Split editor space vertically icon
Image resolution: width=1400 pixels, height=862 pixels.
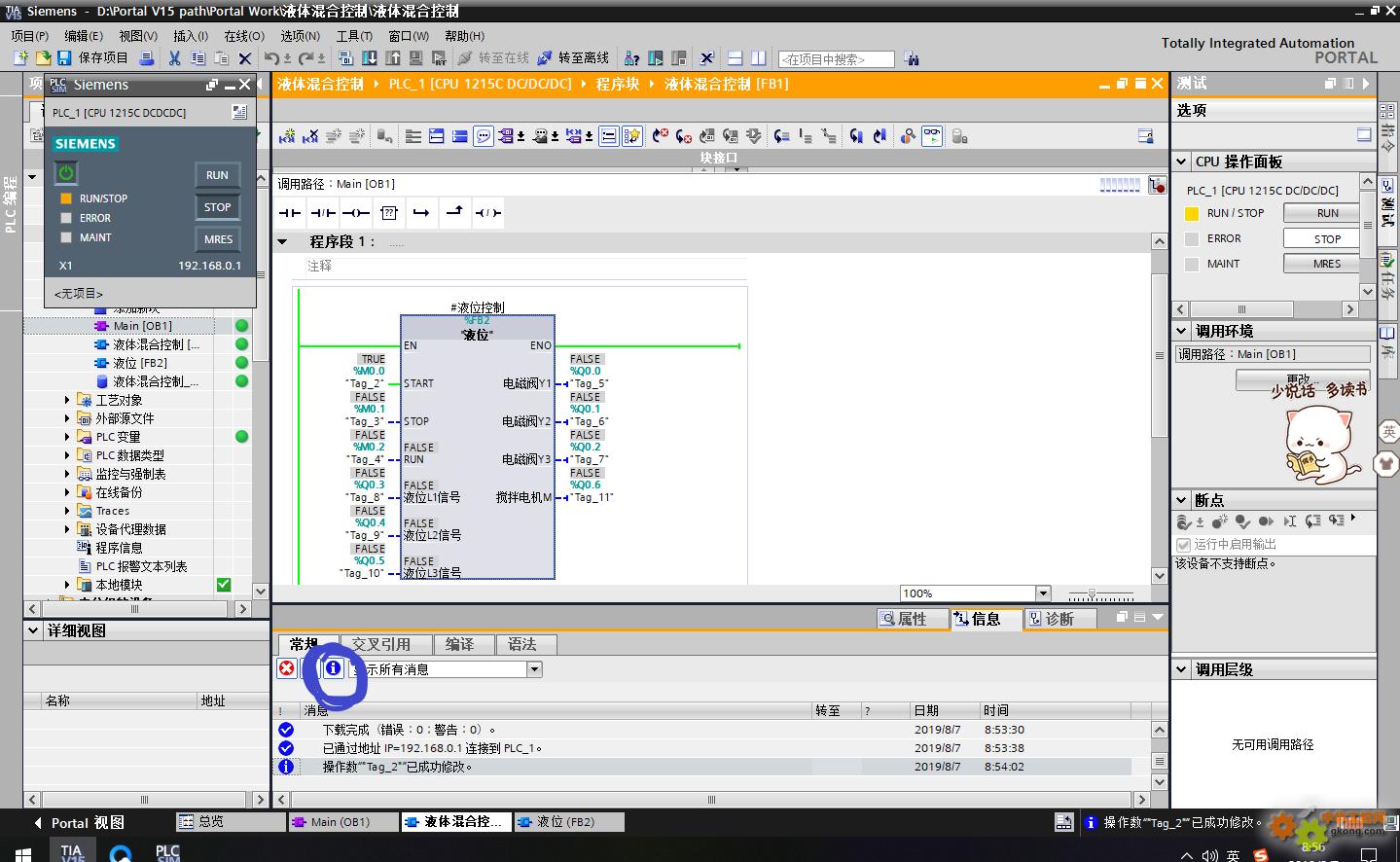[x=757, y=58]
